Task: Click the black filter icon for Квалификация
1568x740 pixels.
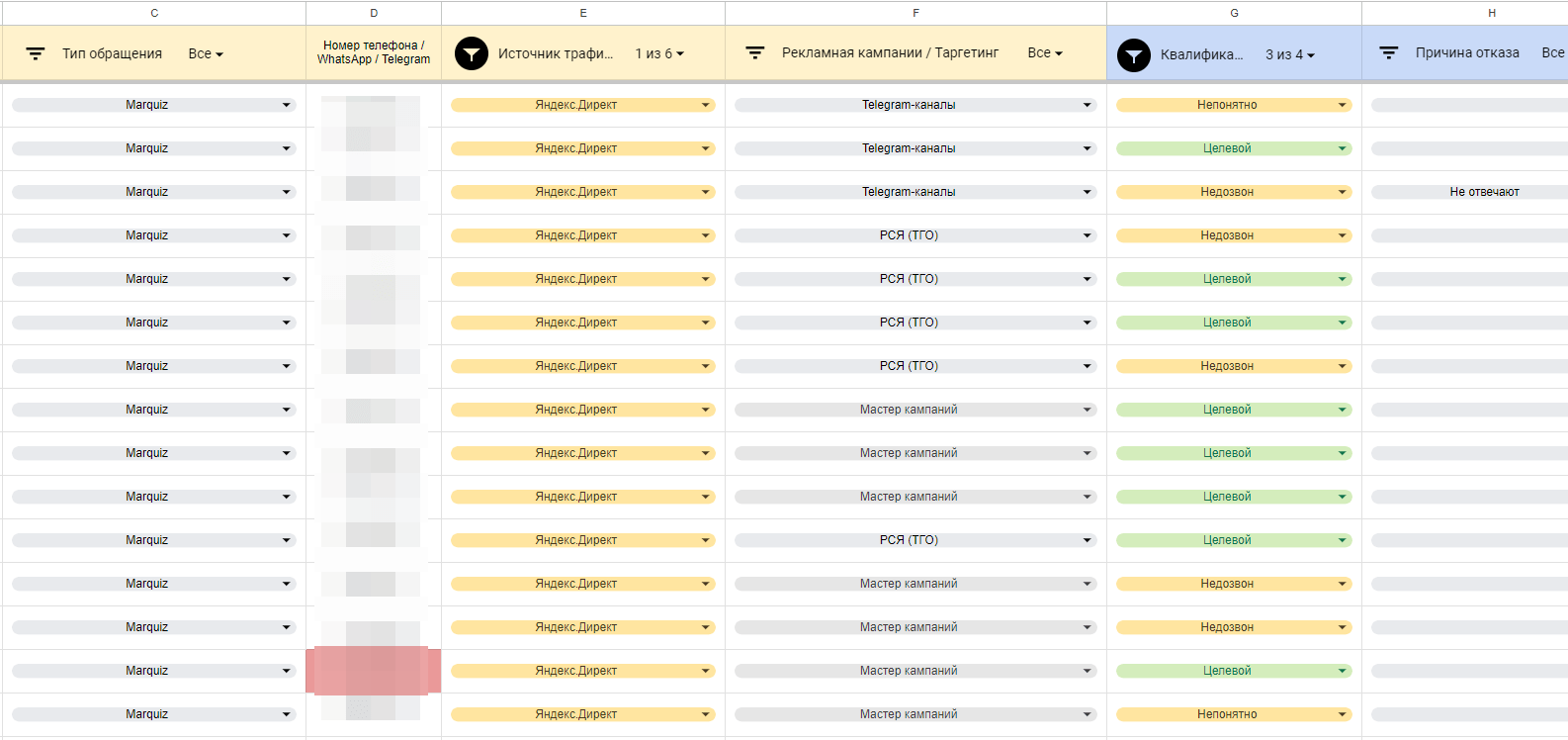Action: point(1134,55)
